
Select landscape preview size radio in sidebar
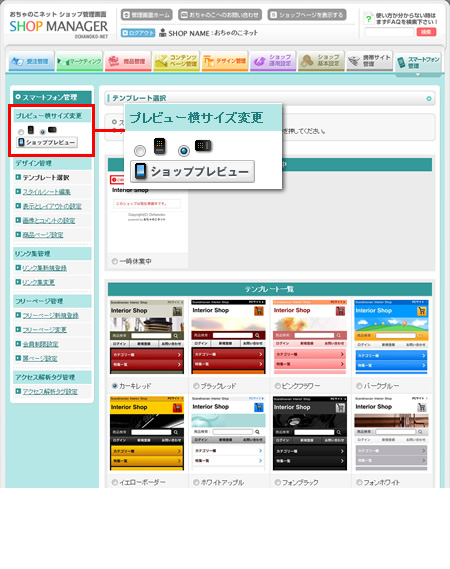point(42,132)
